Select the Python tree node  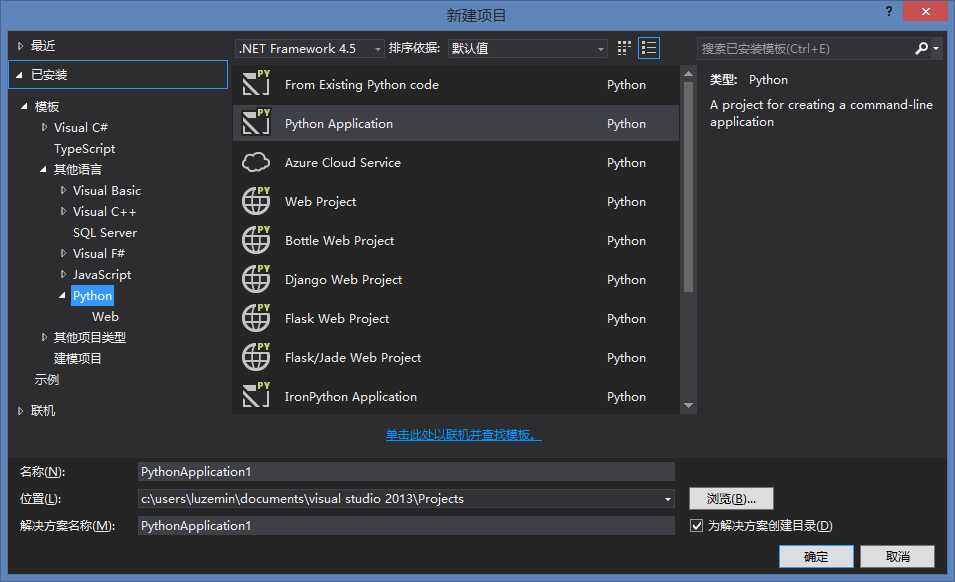tap(93, 296)
